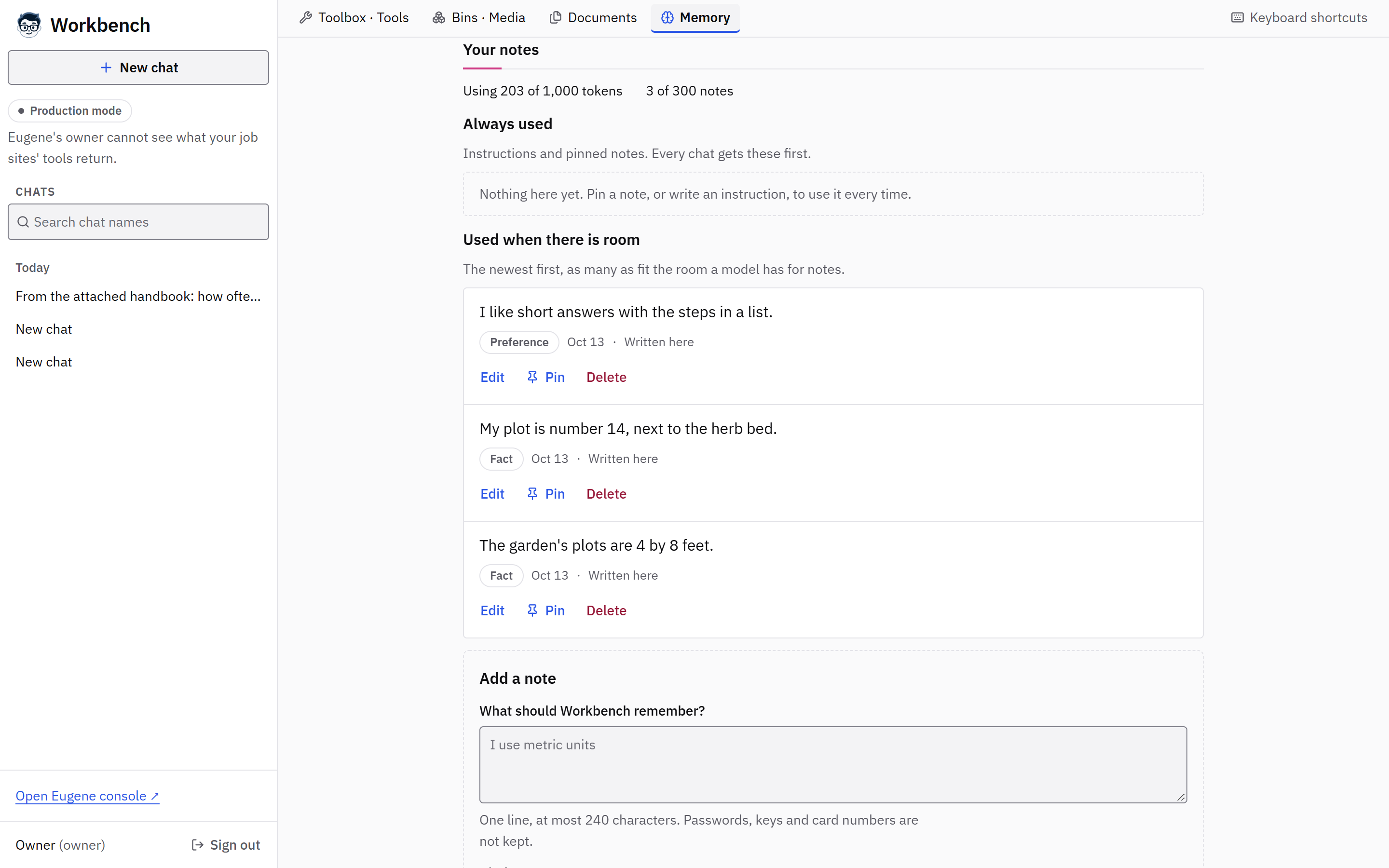Viewport: 1389px width, 868px height.
Task: Open Keyboard shortcuts
Action: pos(1299,18)
